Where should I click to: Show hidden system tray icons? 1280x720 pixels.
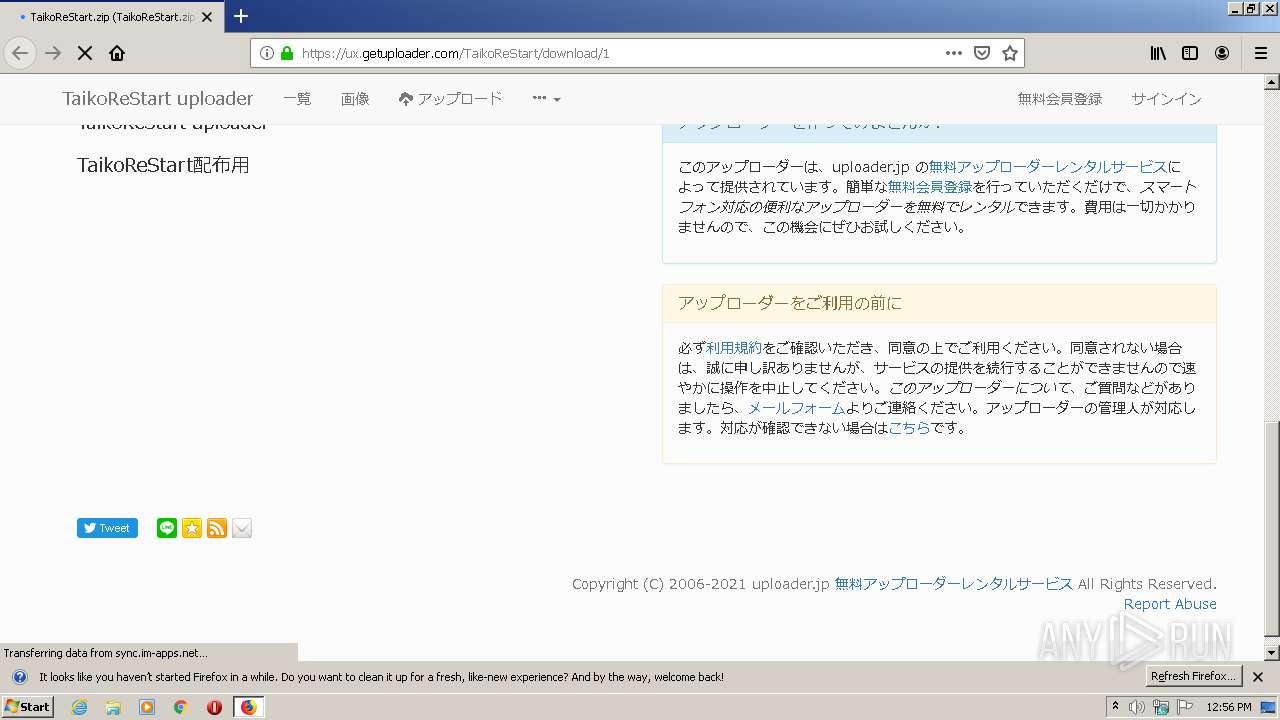pos(1116,707)
